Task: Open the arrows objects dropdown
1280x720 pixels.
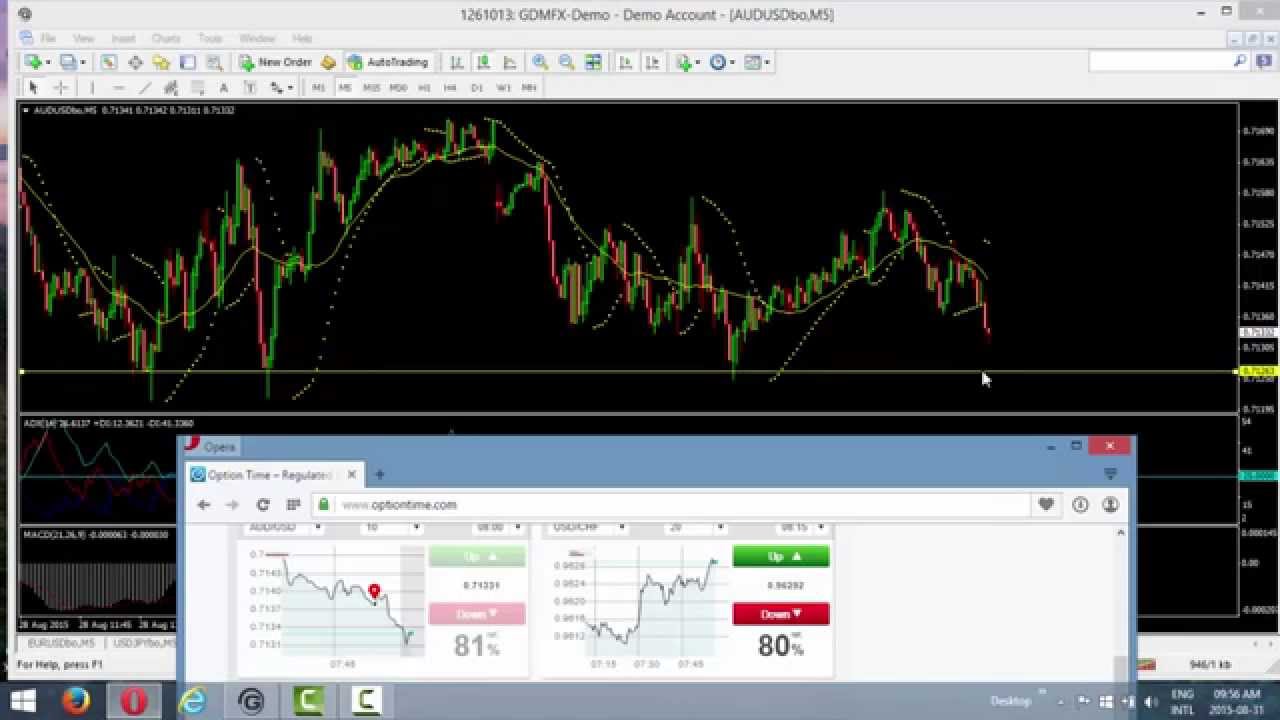Action: point(280,88)
